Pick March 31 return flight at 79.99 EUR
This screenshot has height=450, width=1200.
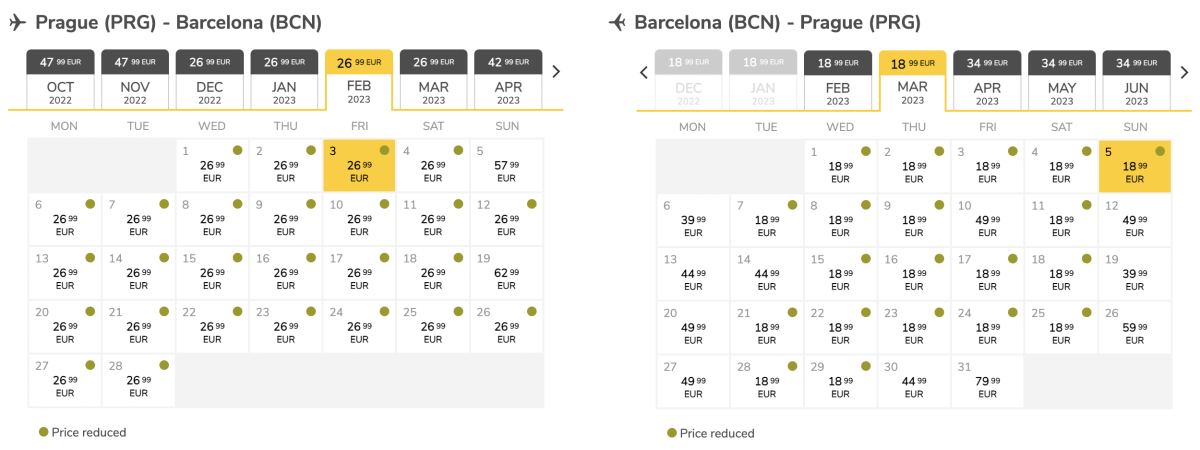pos(987,382)
